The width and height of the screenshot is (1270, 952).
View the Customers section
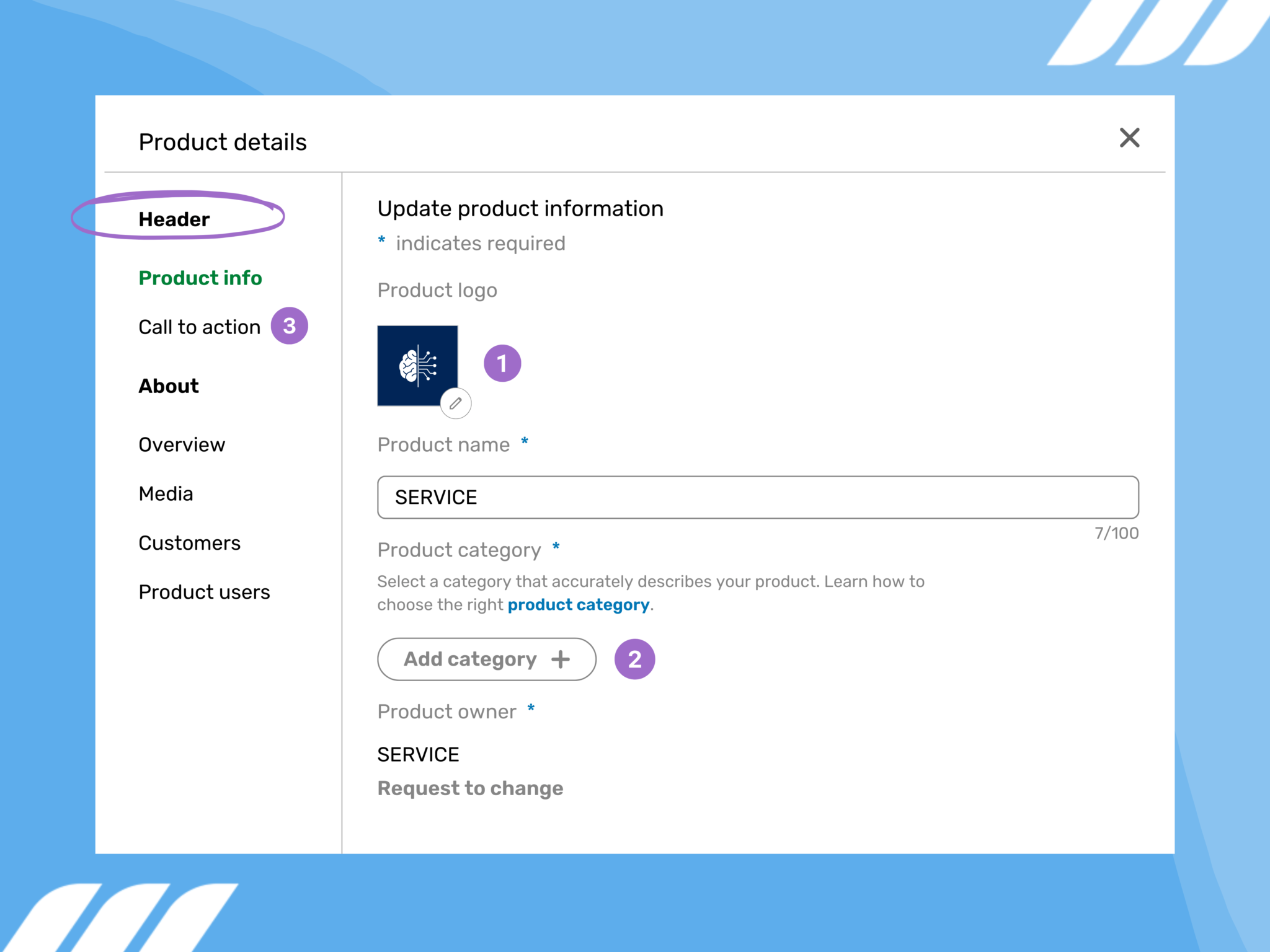pos(189,543)
